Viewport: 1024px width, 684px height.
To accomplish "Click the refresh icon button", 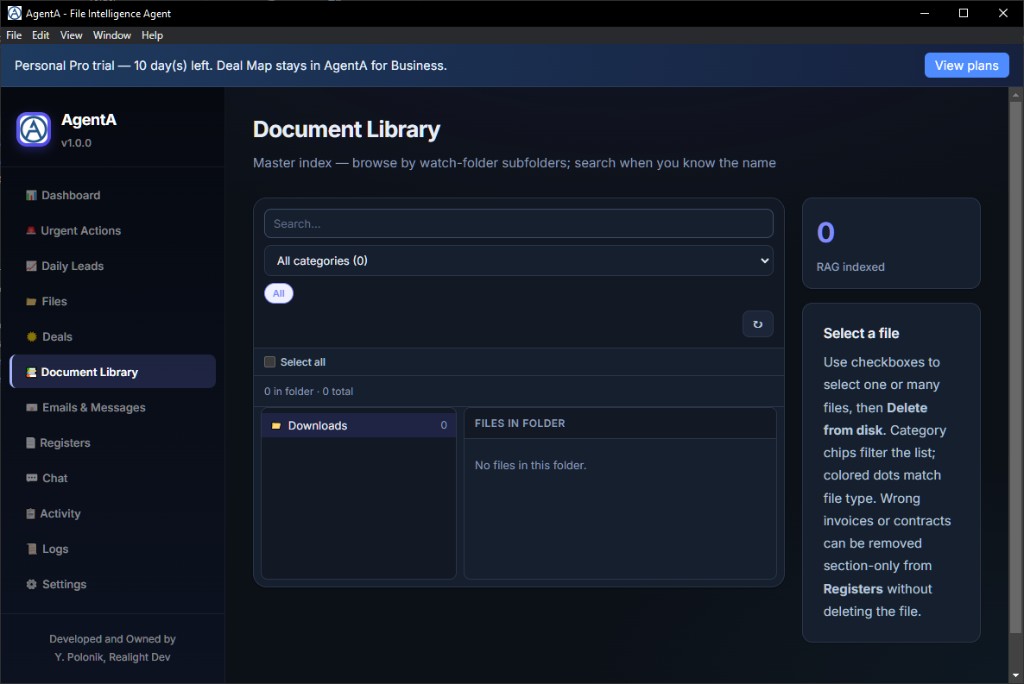I will (758, 324).
